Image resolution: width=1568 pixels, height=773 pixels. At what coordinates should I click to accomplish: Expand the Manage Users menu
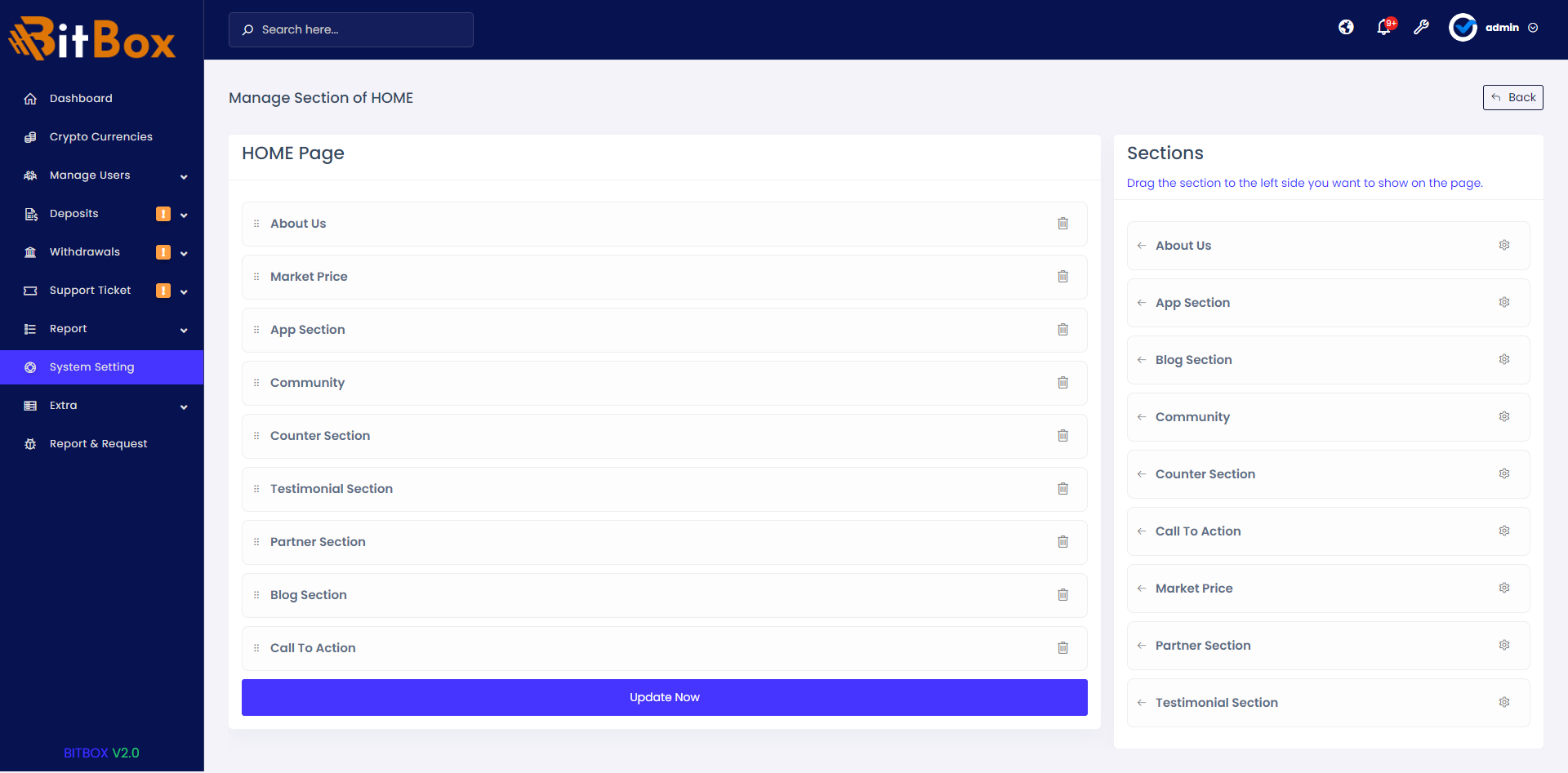click(184, 176)
